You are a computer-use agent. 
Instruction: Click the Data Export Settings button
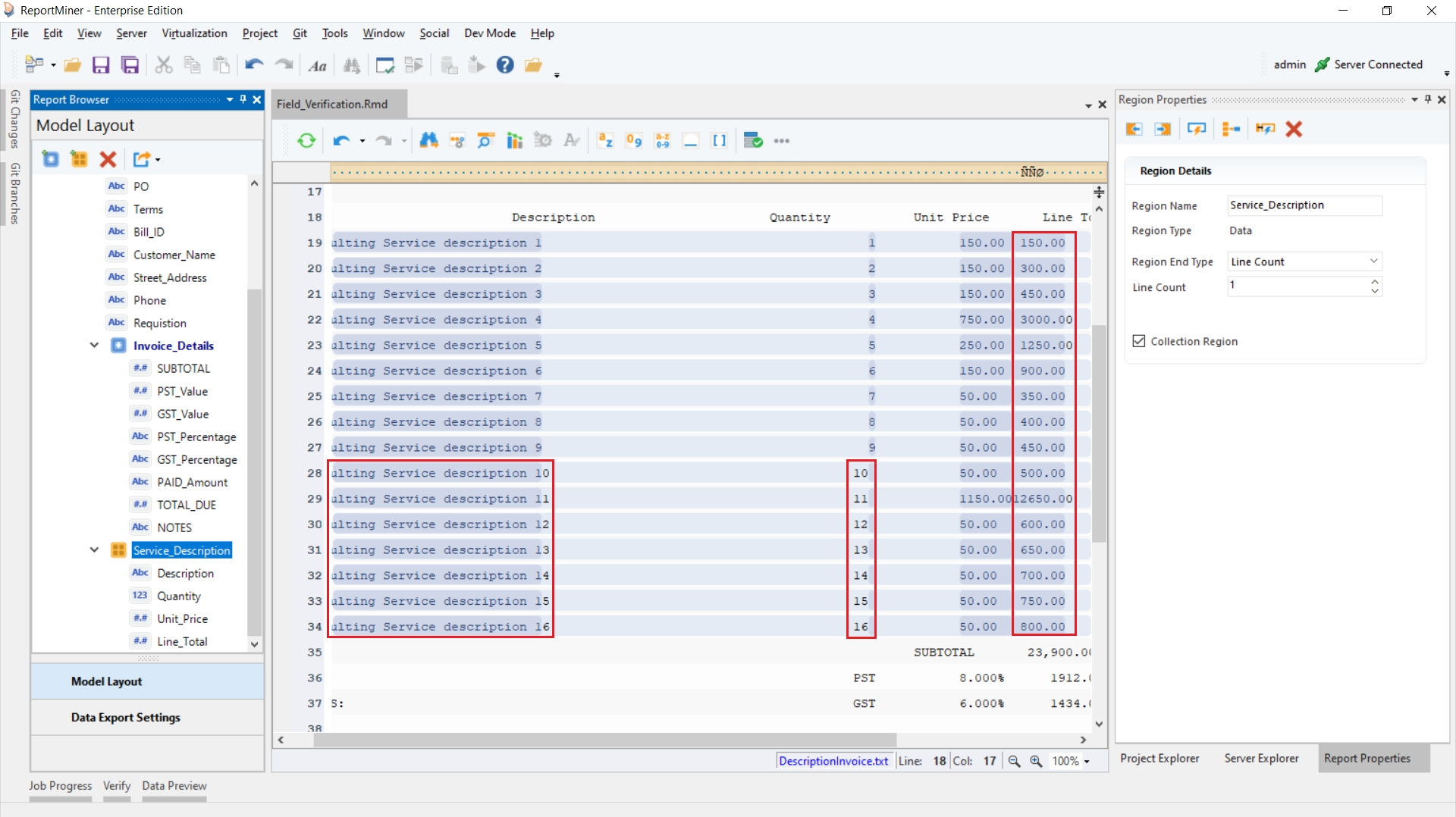126,717
